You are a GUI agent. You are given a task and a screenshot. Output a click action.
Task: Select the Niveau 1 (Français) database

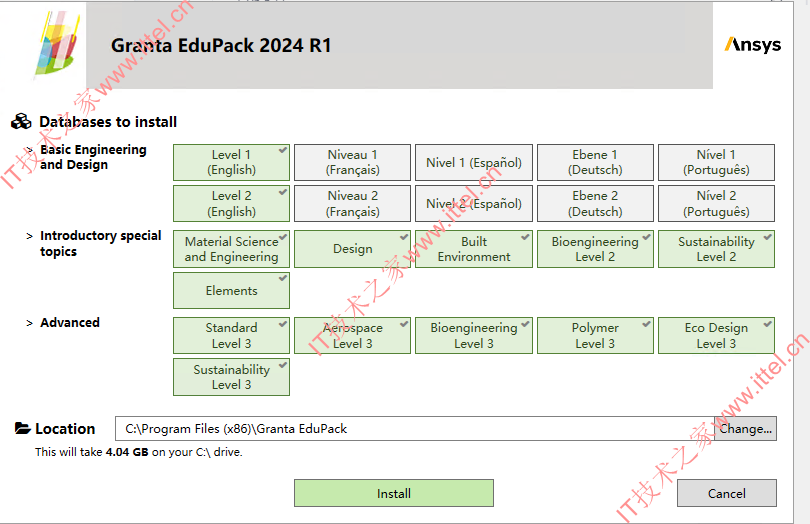(x=352, y=162)
